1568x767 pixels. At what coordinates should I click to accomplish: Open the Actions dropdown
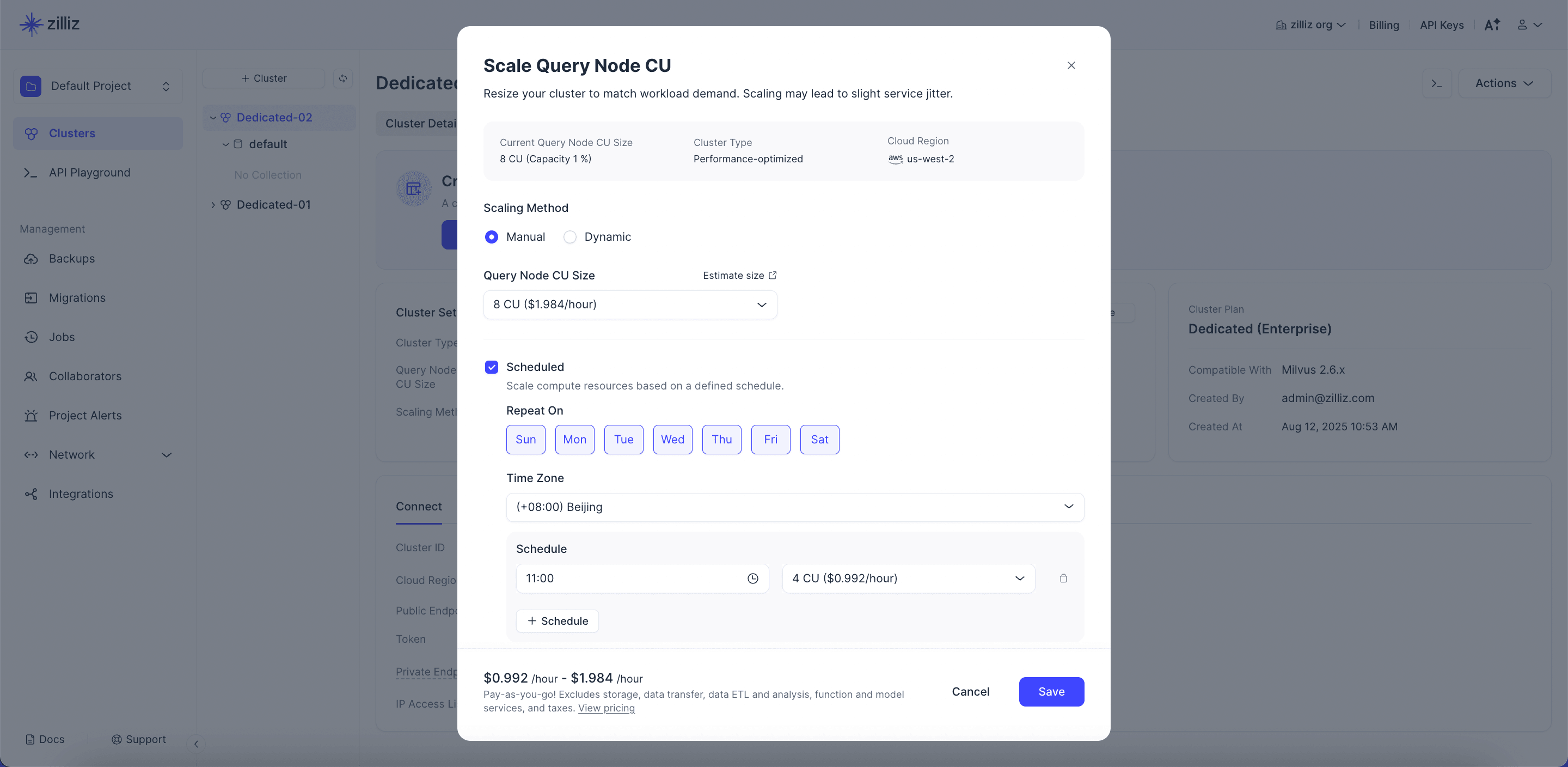click(x=1504, y=83)
